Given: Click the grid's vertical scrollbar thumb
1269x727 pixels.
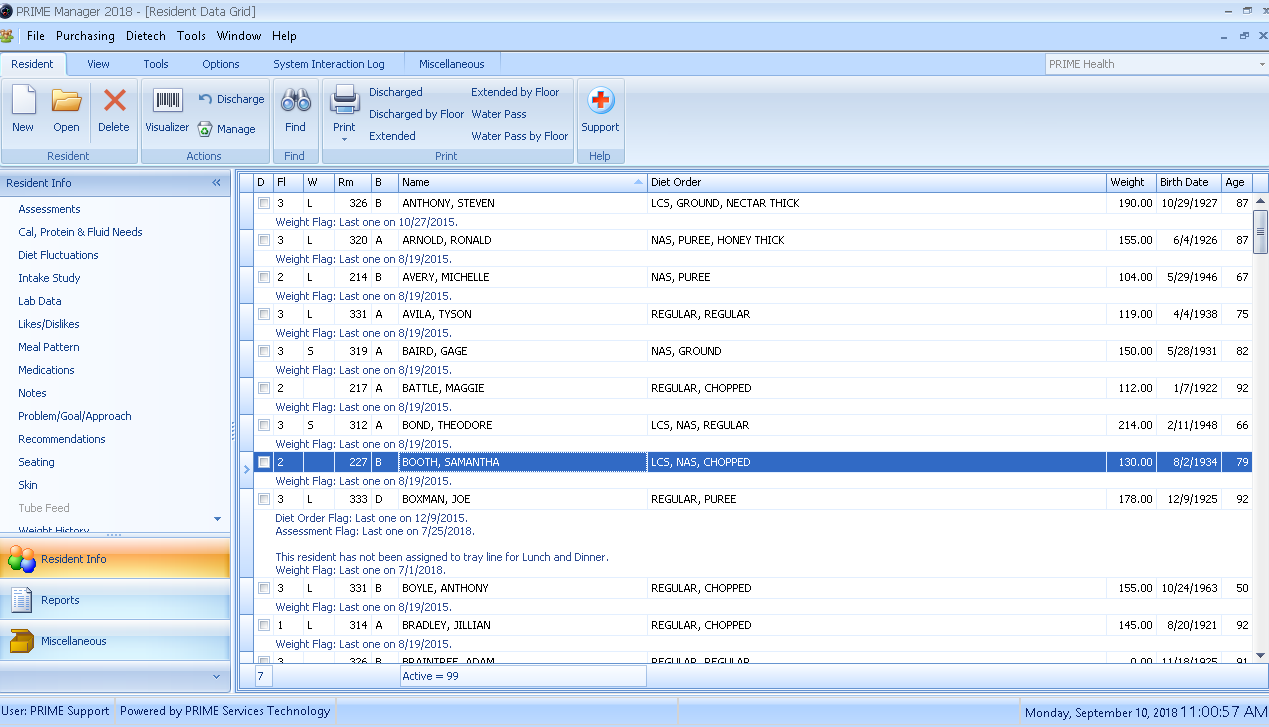Looking at the screenshot, I should (x=1260, y=233).
